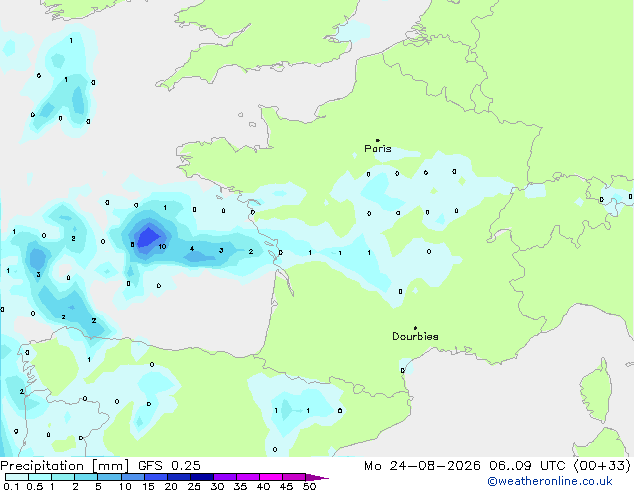This screenshot has width=634, height=490.
Task: Select the dot marker above Dourbies
Action: [x=415, y=328]
